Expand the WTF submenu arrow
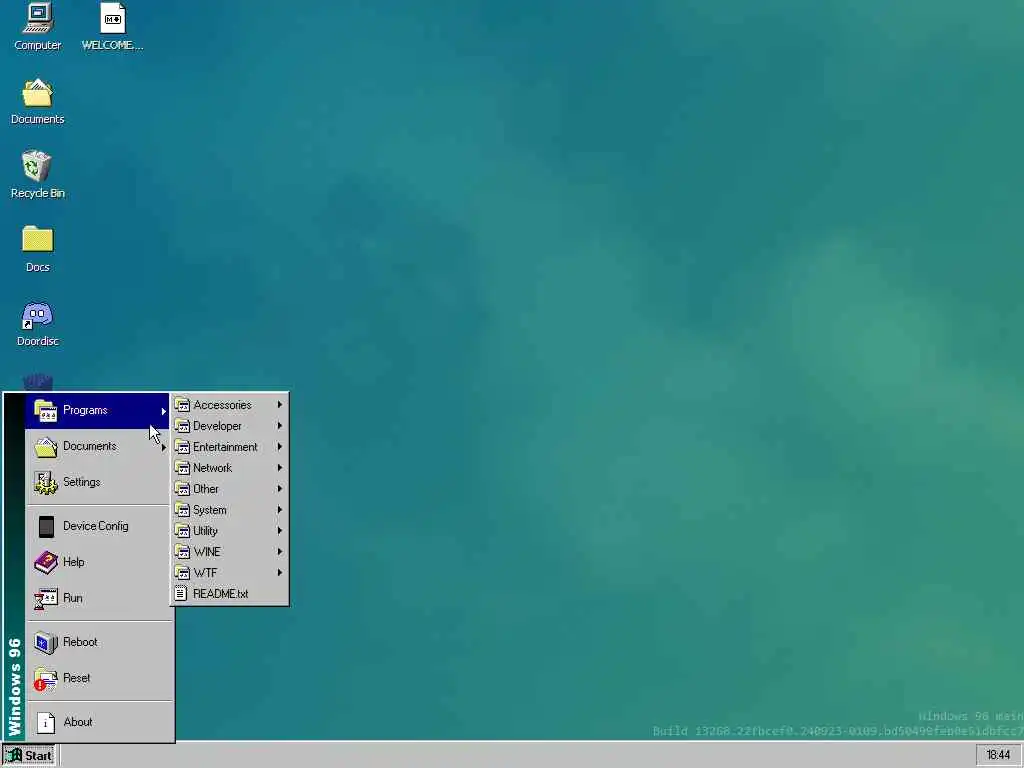Viewport: 1024px width, 768px height. 280,573
